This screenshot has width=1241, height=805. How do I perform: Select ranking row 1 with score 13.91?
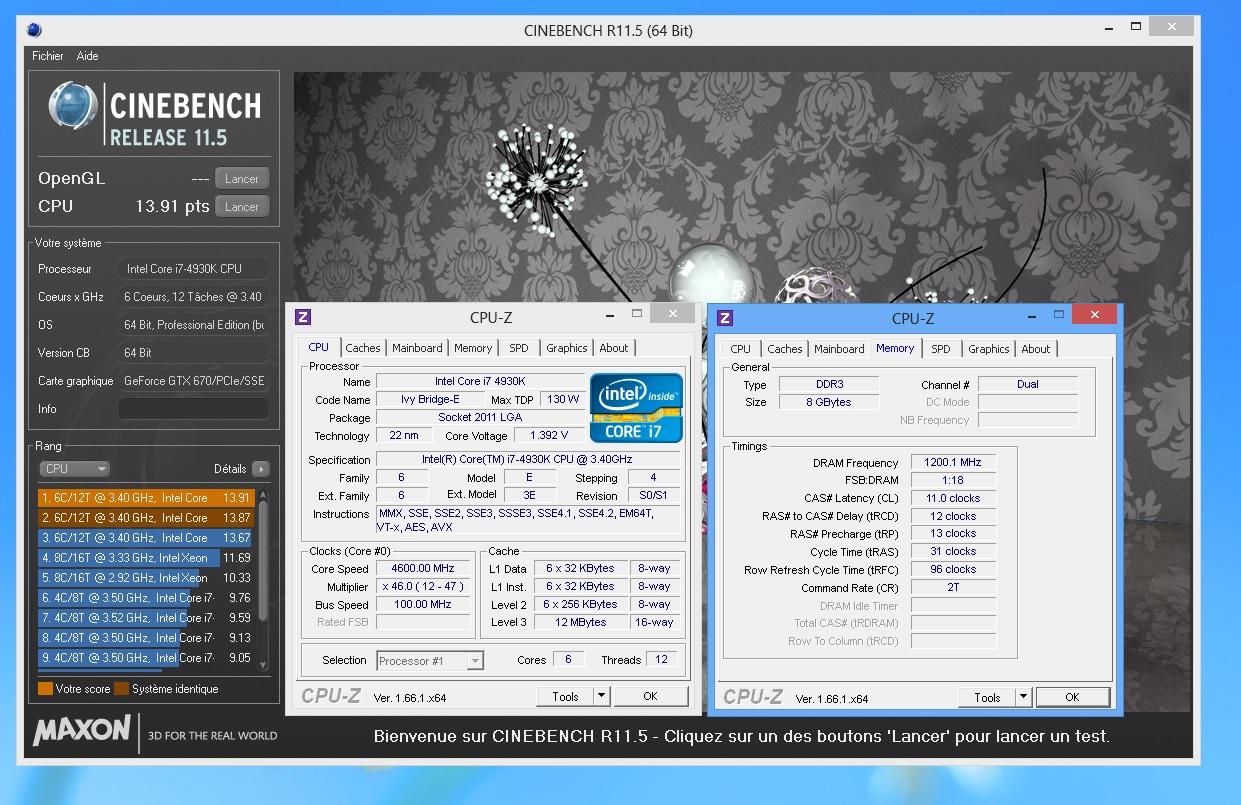[146, 498]
